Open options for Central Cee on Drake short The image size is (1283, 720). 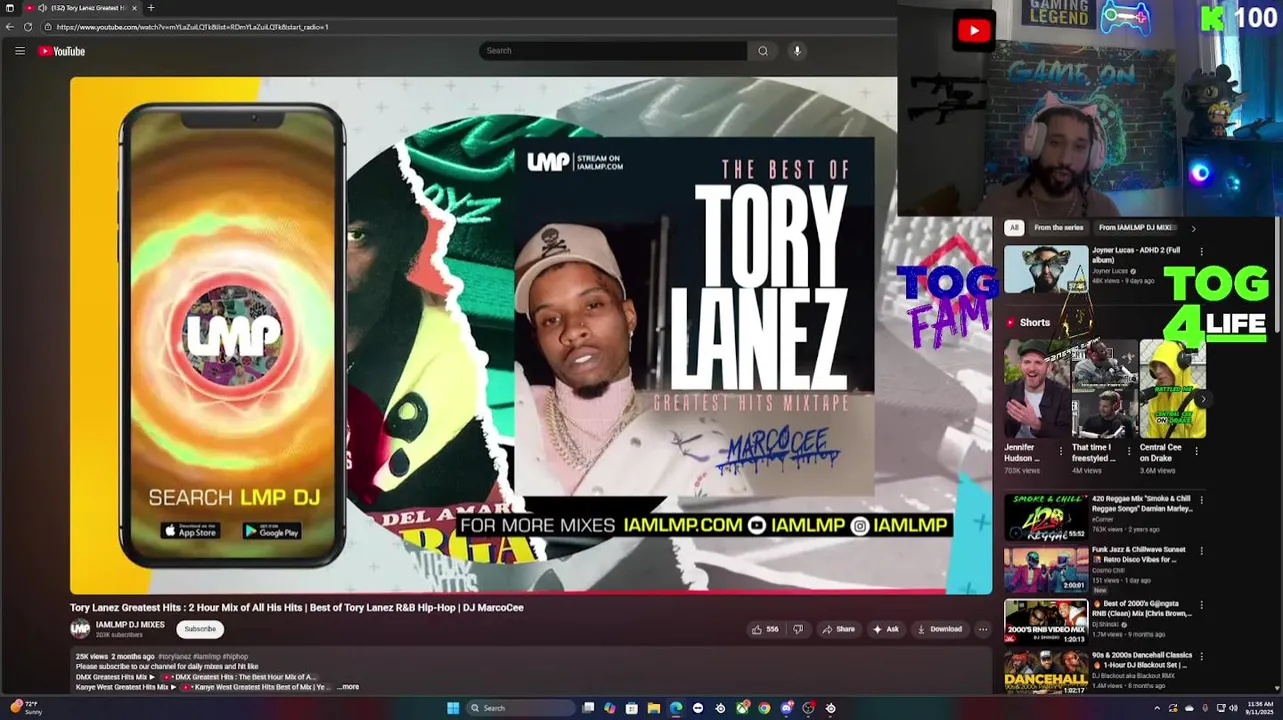pyautogui.click(x=1196, y=451)
